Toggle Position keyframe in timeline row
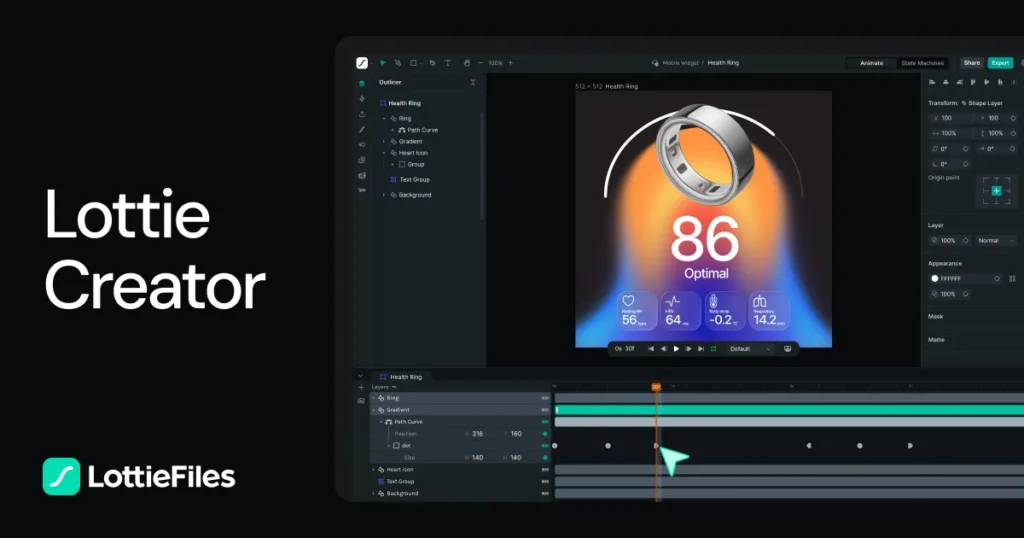The height and width of the screenshot is (538, 1024). click(x=545, y=434)
